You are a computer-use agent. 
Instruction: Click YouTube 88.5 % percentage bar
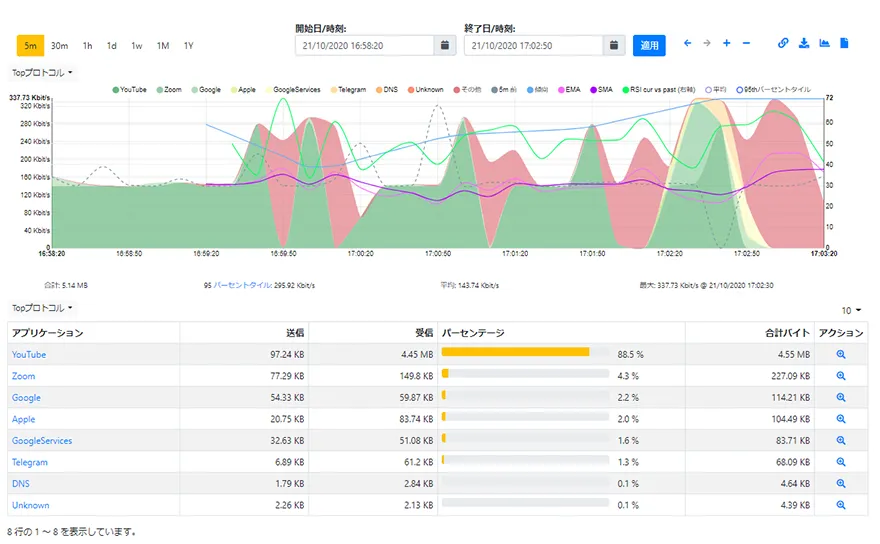[x=525, y=352]
